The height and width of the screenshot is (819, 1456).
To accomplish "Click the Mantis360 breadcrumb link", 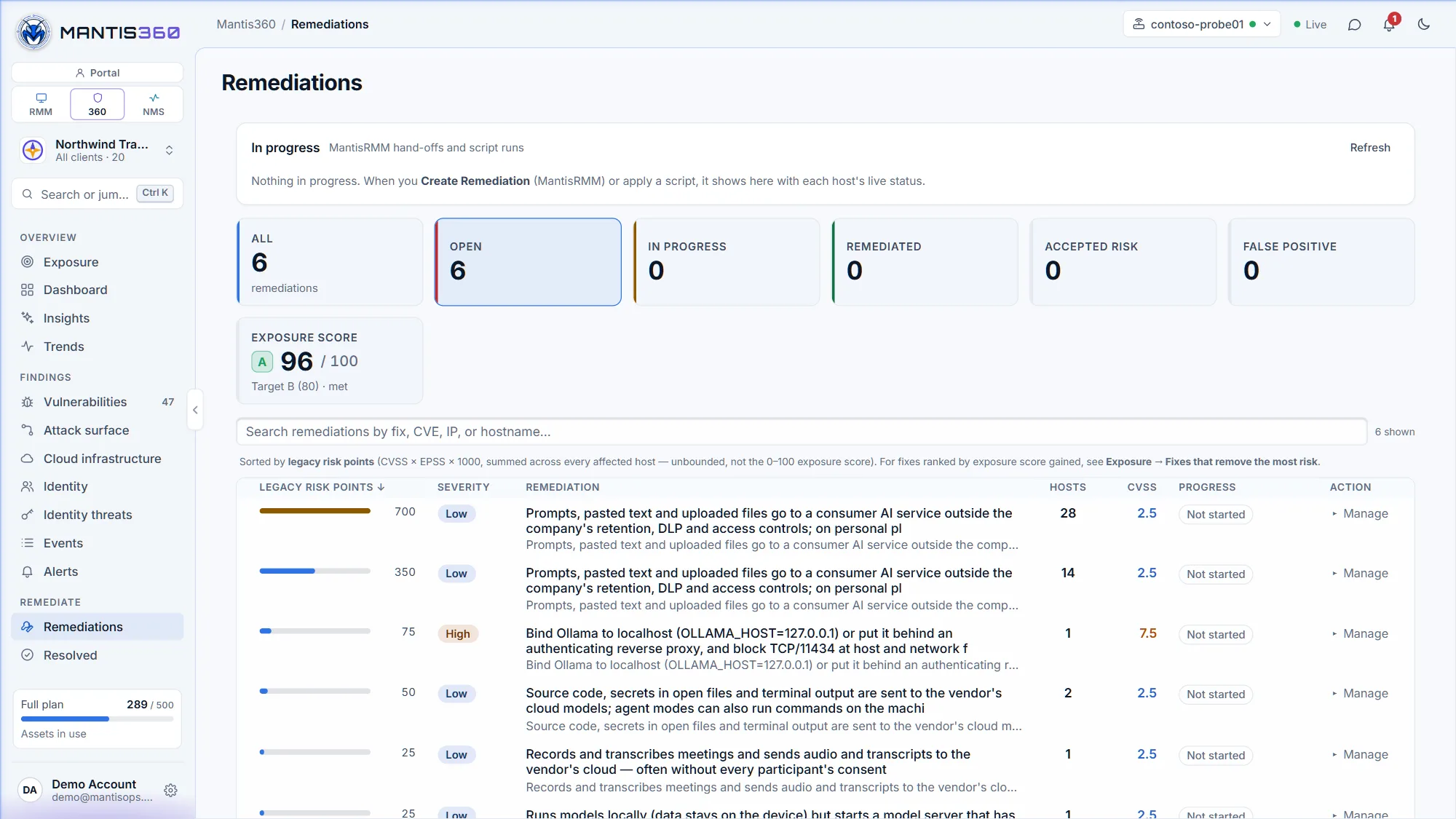I will pyautogui.click(x=246, y=24).
